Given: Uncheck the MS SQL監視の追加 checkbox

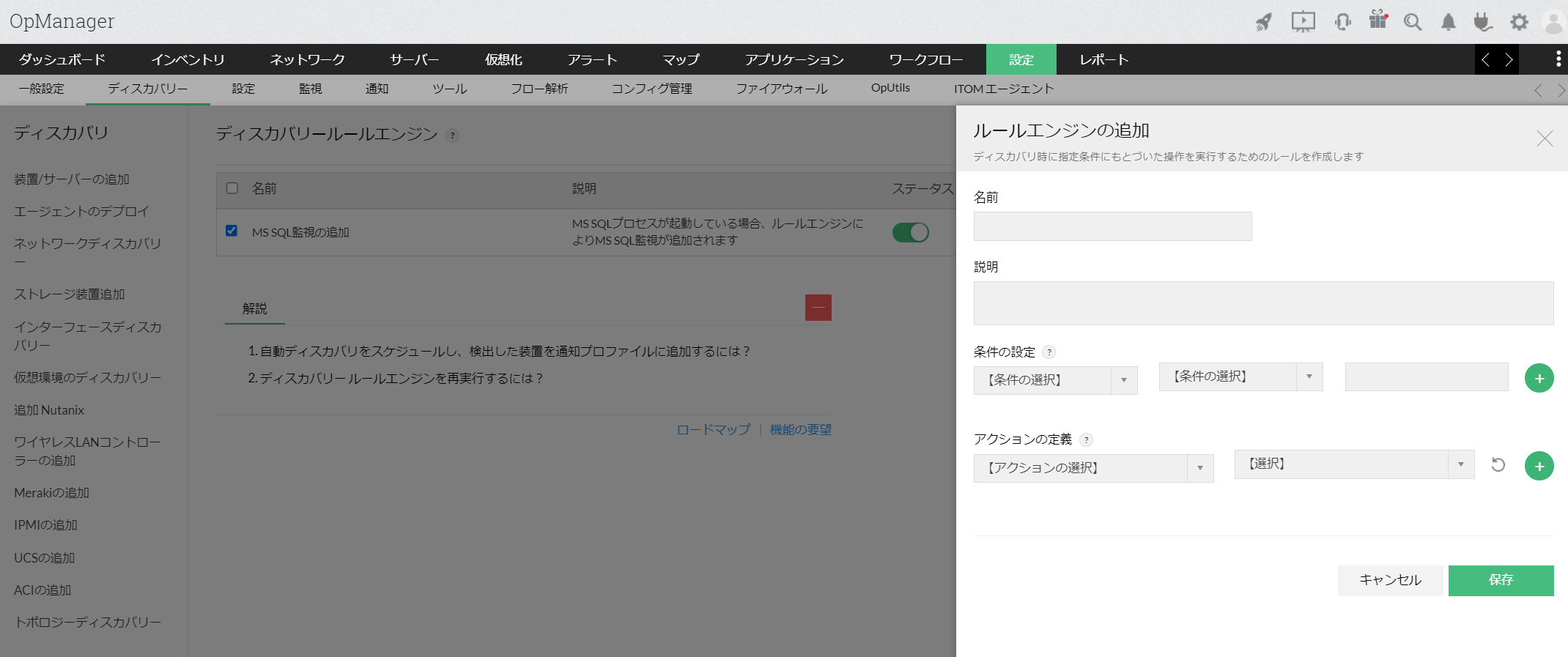Looking at the screenshot, I should [232, 231].
